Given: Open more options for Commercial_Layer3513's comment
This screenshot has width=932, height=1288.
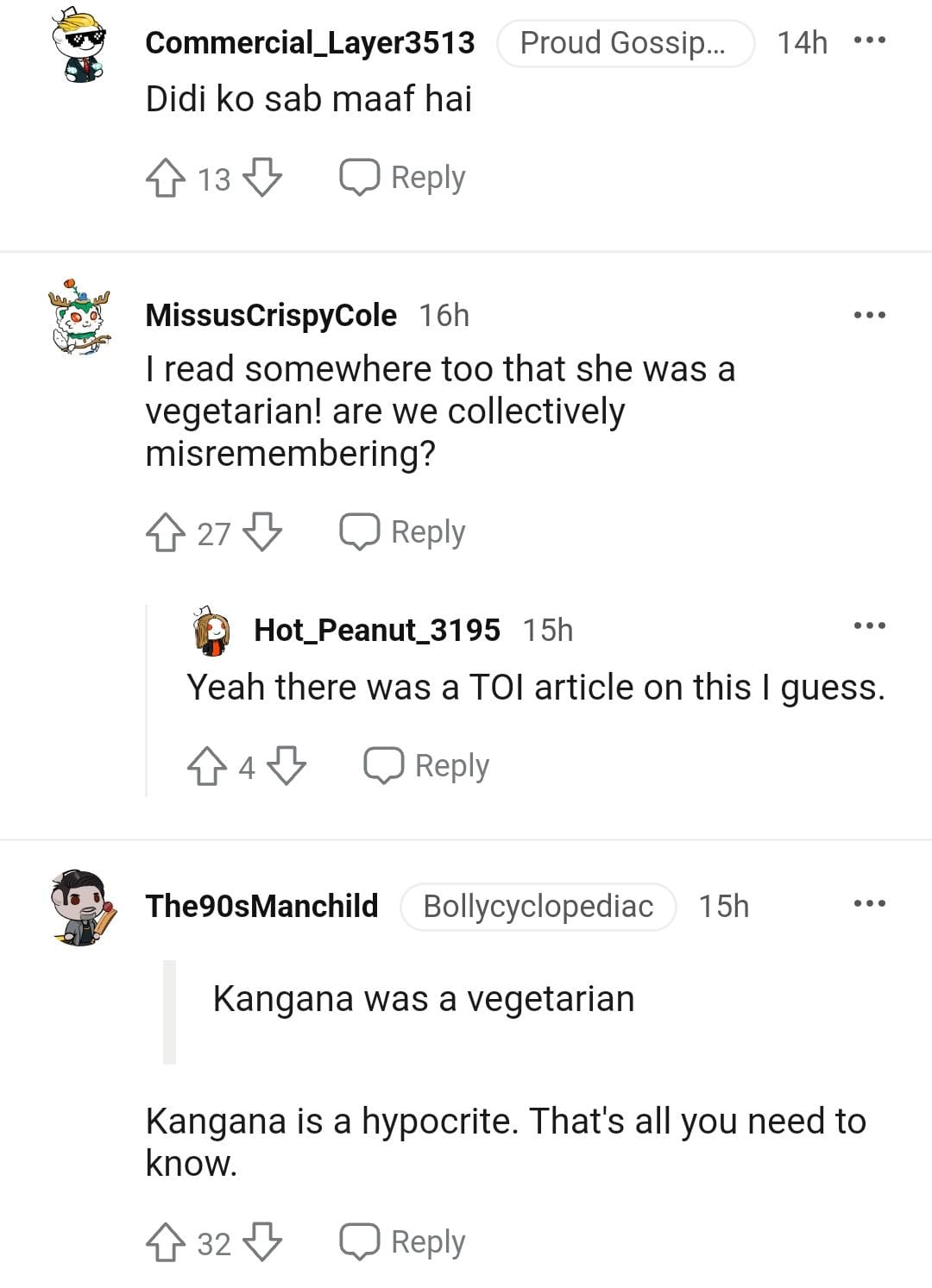Looking at the screenshot, I should coord(869,41).
